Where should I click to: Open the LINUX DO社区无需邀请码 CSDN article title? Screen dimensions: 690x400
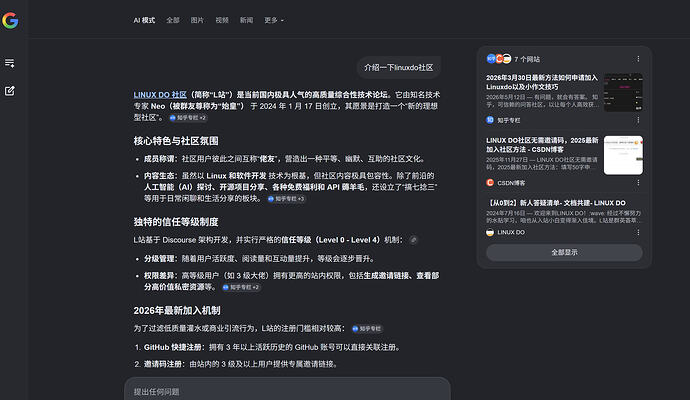pyautogui.click(x=542, y=145)
